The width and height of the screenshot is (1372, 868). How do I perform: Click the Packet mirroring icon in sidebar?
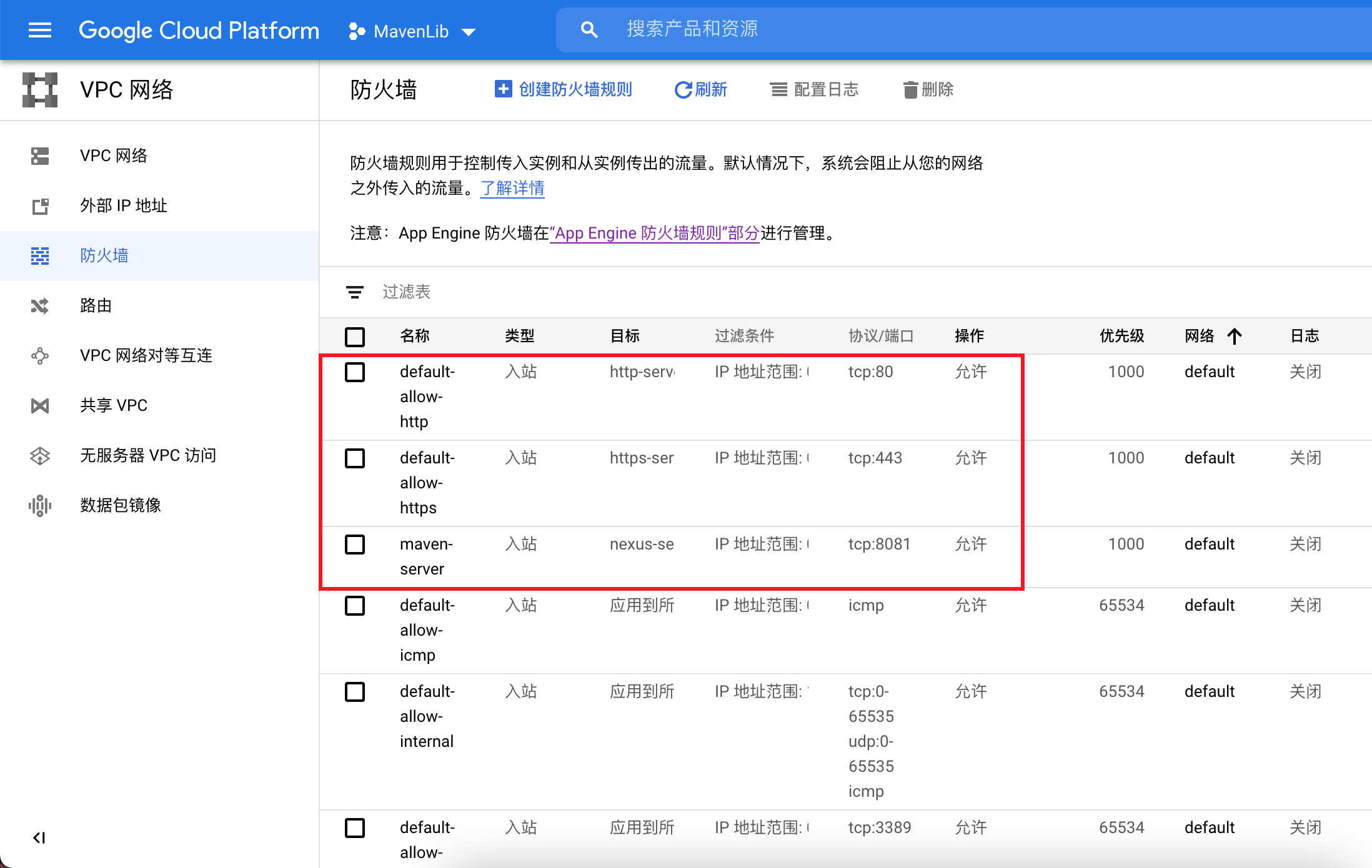(40, 505)
